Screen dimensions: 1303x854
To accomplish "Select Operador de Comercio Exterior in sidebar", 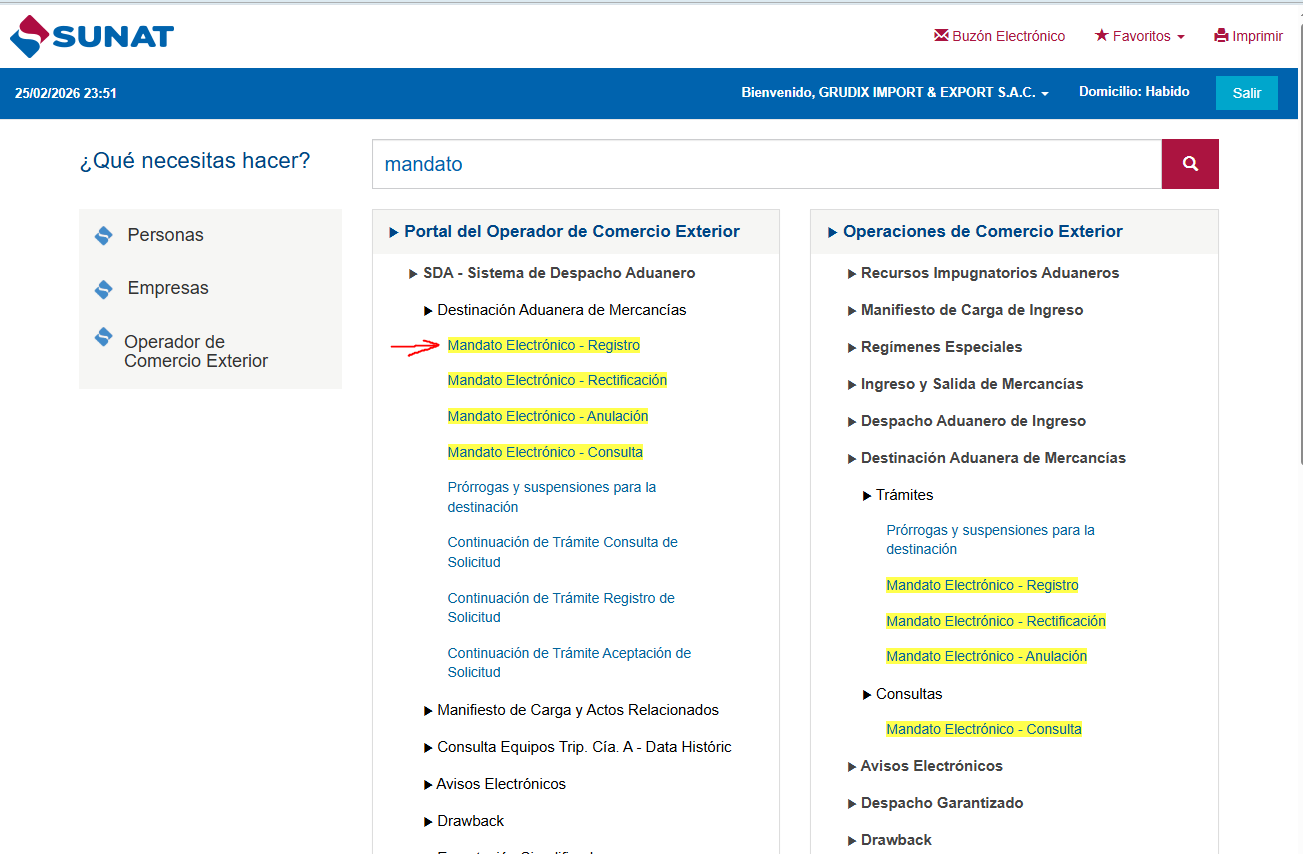I will tap(196, 351).
